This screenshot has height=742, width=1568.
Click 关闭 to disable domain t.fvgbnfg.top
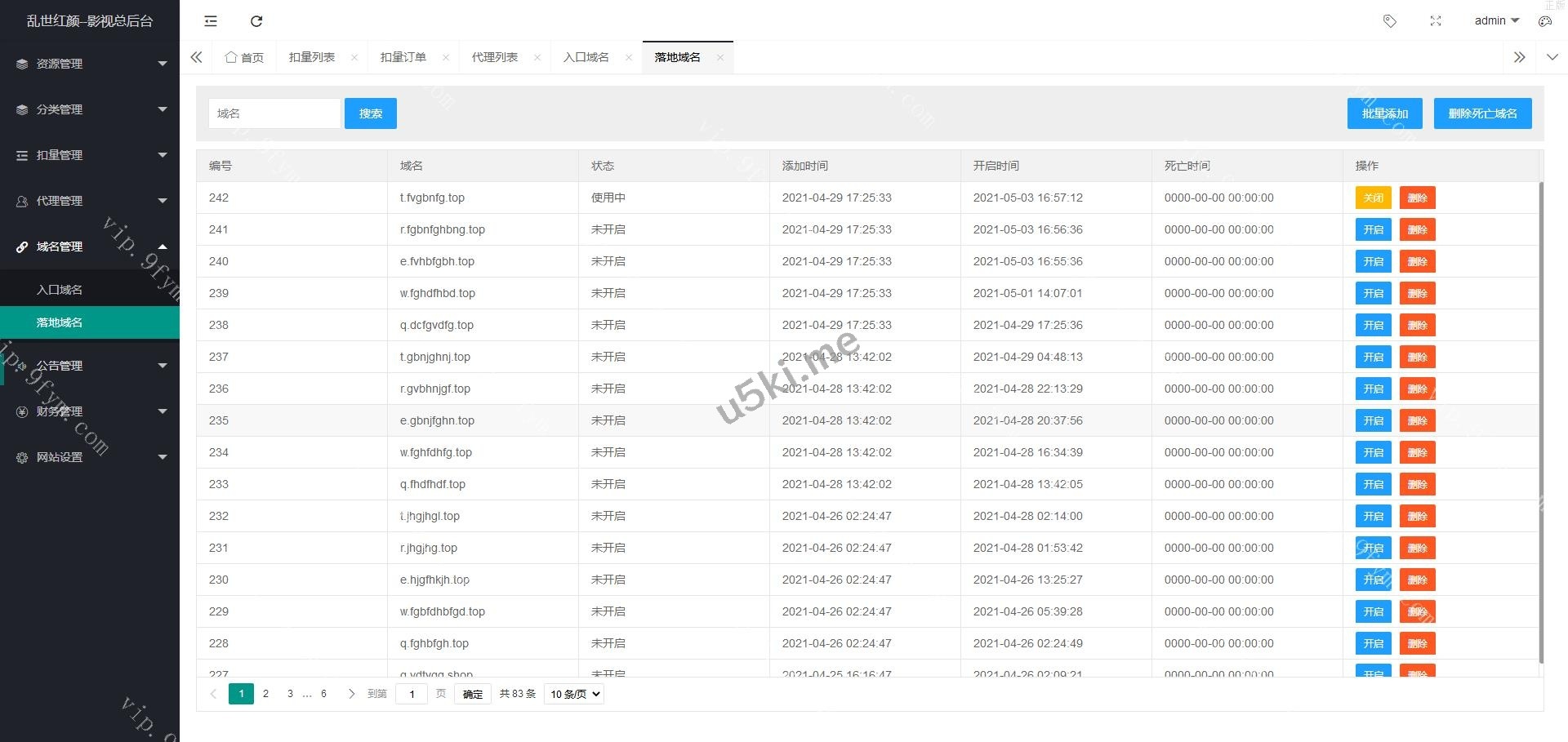1373,198
